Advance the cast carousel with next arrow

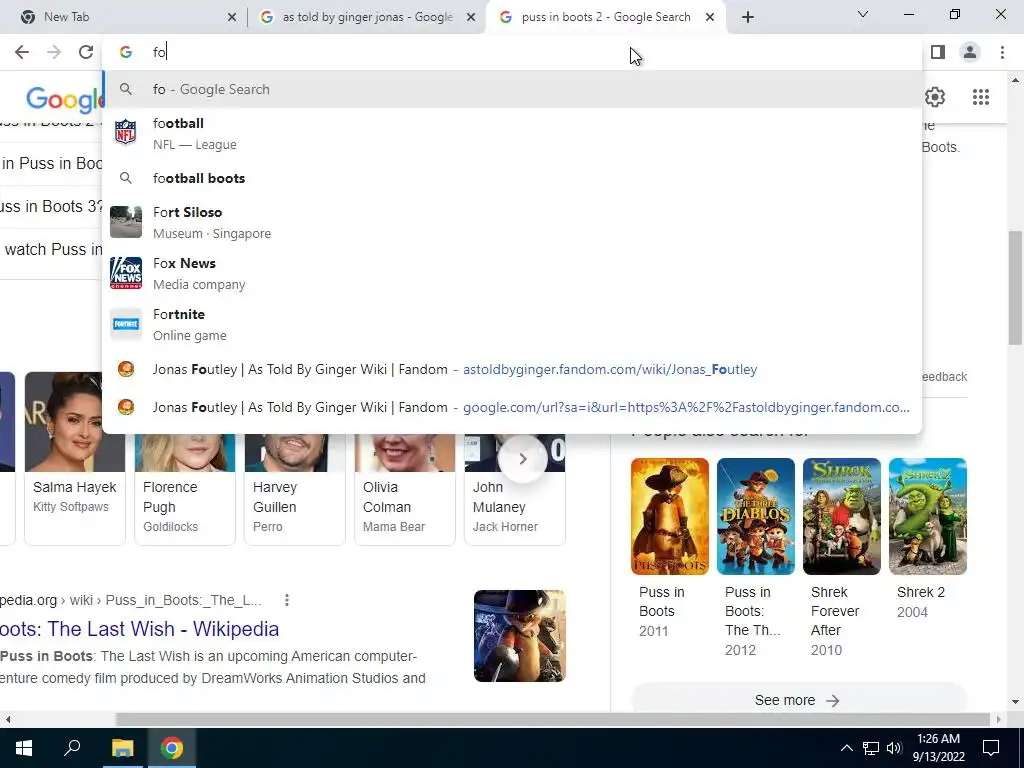[522, 459]
